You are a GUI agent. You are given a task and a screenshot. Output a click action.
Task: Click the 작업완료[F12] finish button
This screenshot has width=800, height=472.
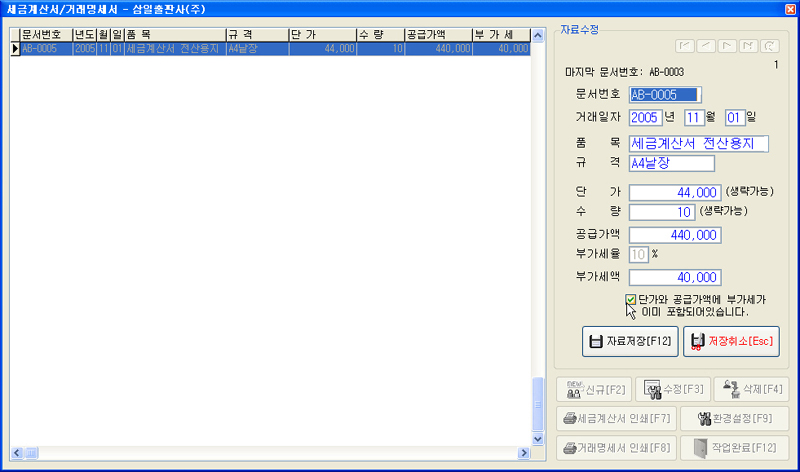click(x=734, y=448)
